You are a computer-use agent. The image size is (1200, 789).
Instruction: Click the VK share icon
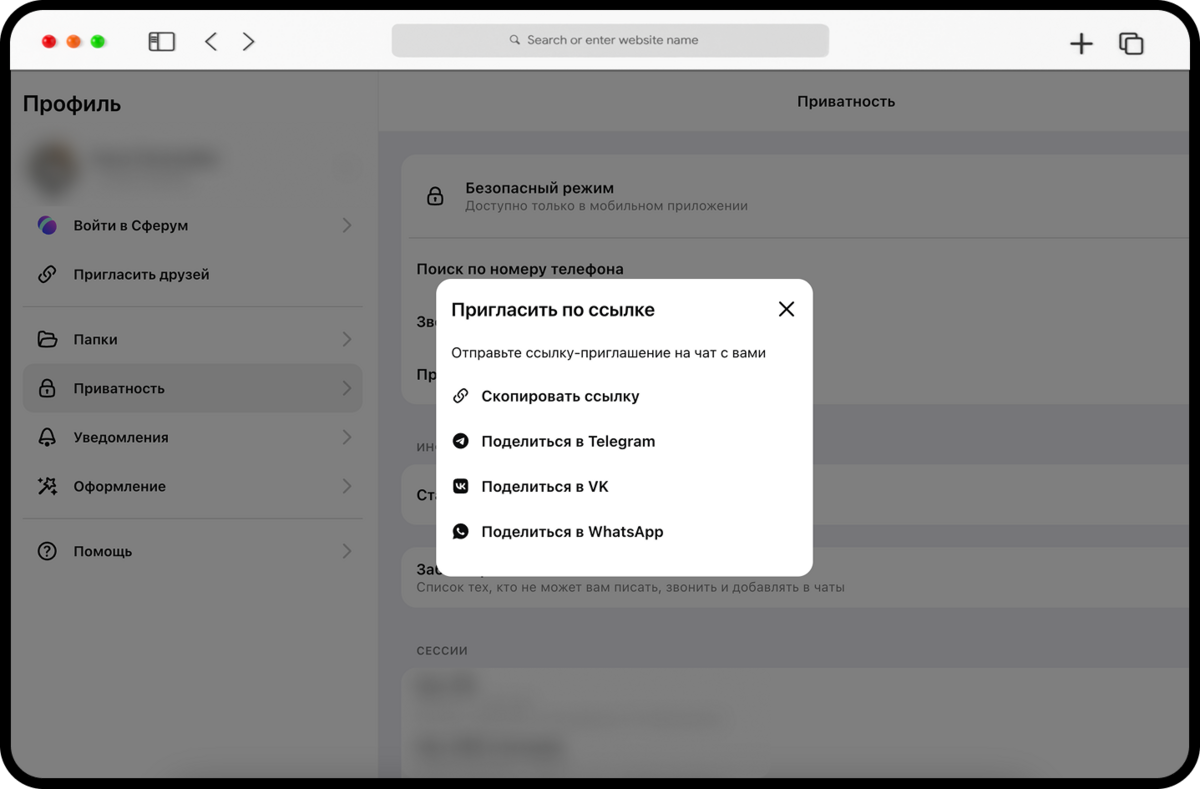tap(461, 486)
